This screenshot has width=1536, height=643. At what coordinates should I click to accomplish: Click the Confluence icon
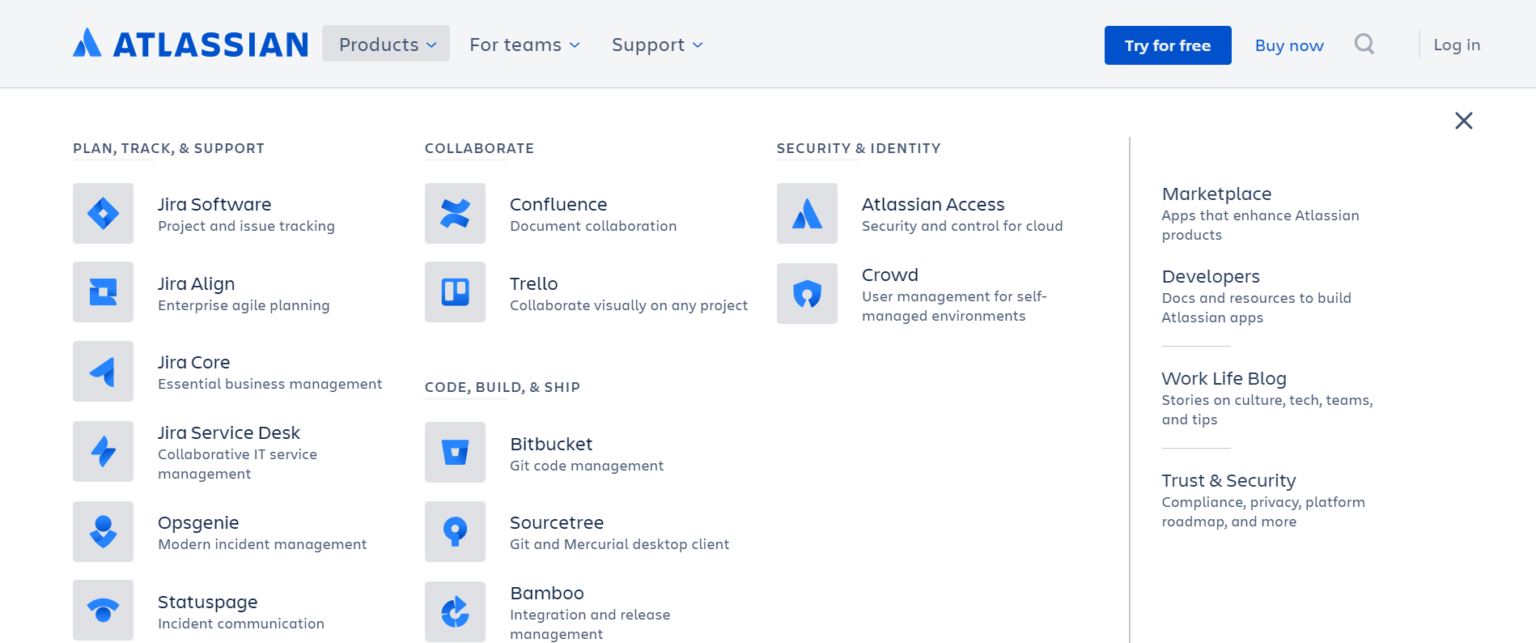455,213
